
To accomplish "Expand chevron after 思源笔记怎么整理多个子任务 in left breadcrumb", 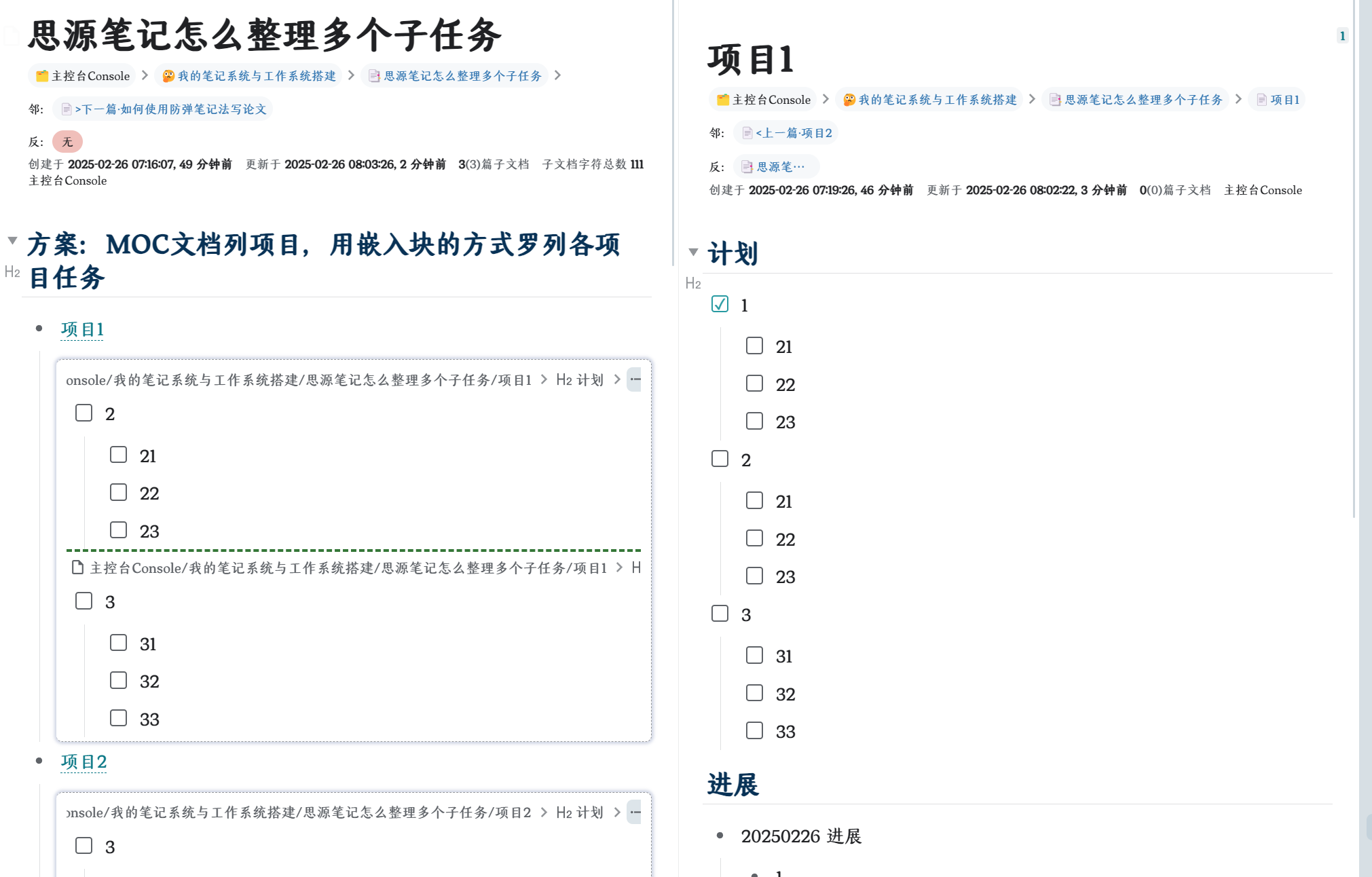I will click(557, 75).
